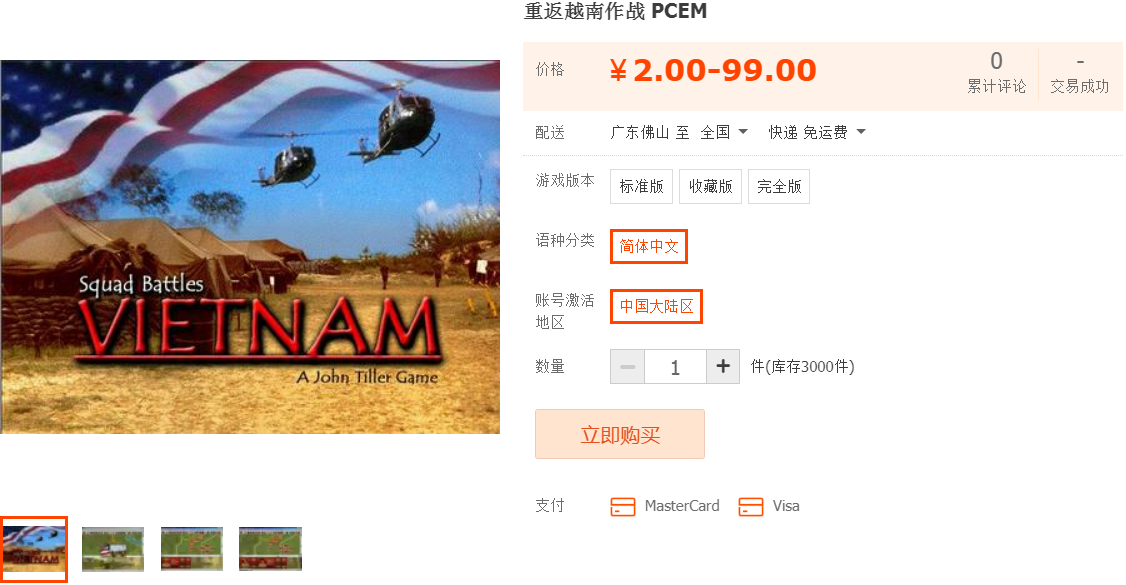
Task: Select the second thumbnail with vehicle map
Action: point(113,549)
